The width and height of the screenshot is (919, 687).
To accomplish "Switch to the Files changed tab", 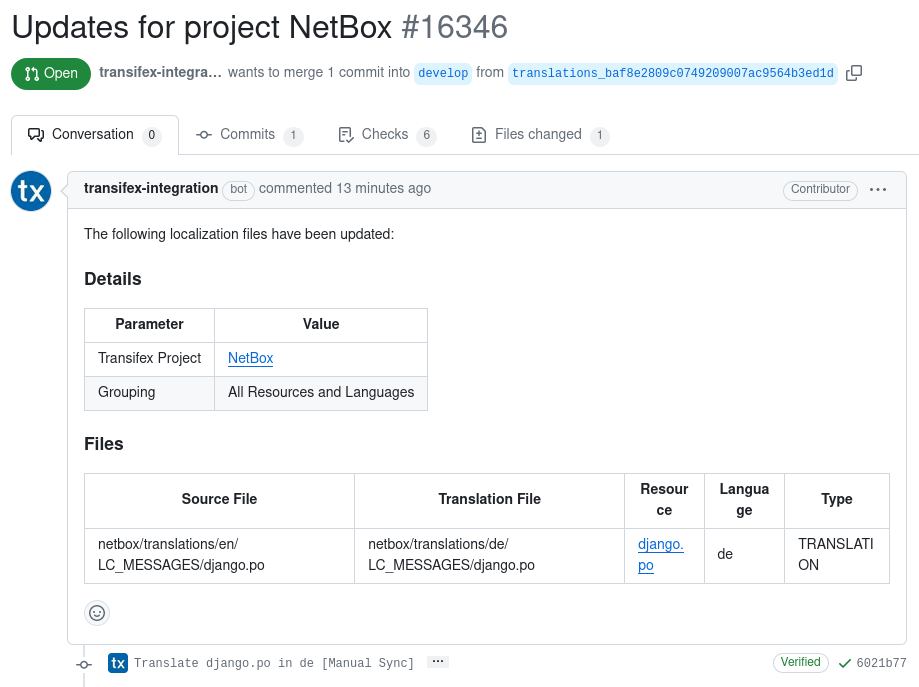I will click(539, 134).
